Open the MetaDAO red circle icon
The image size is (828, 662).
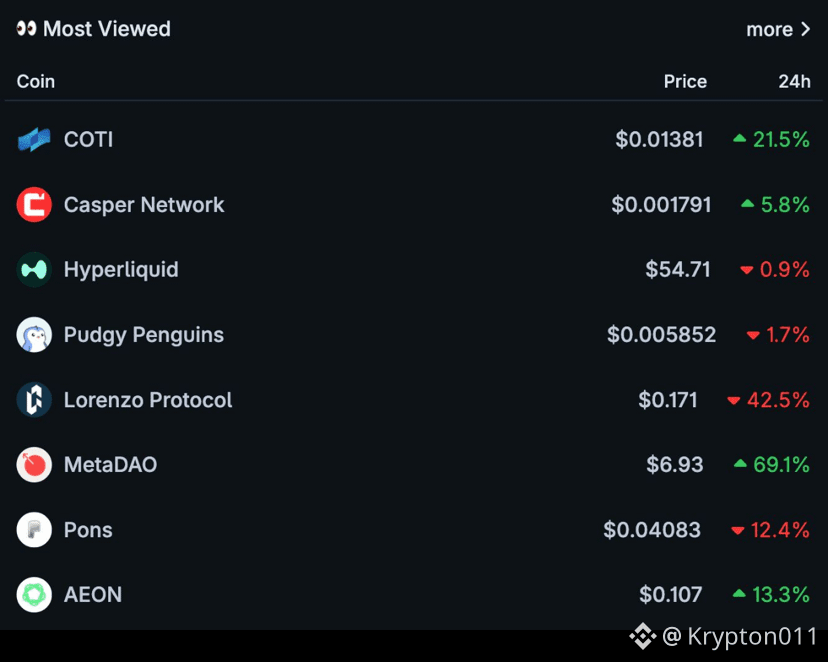(x=34, y=465)
